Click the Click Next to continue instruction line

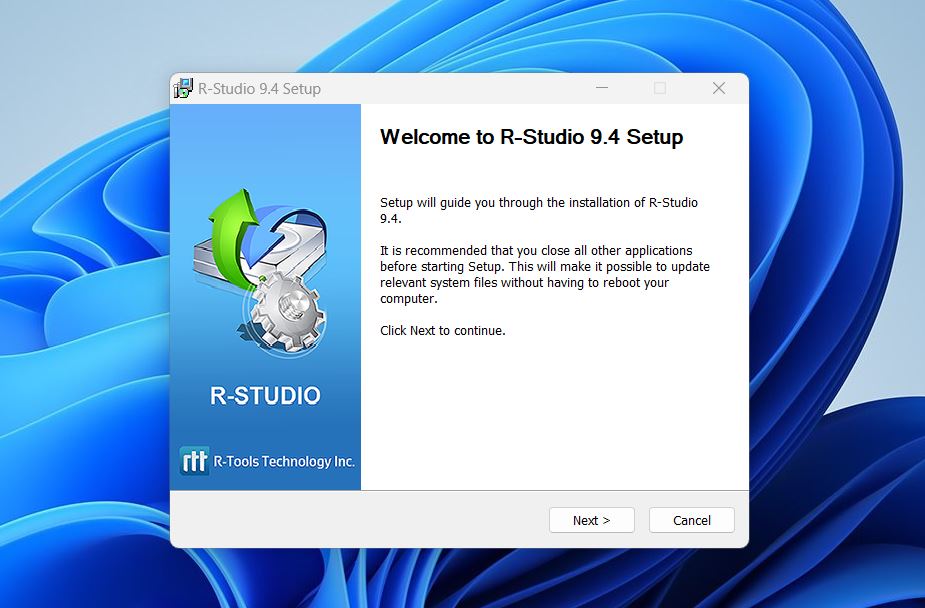[x=442, y=330]
